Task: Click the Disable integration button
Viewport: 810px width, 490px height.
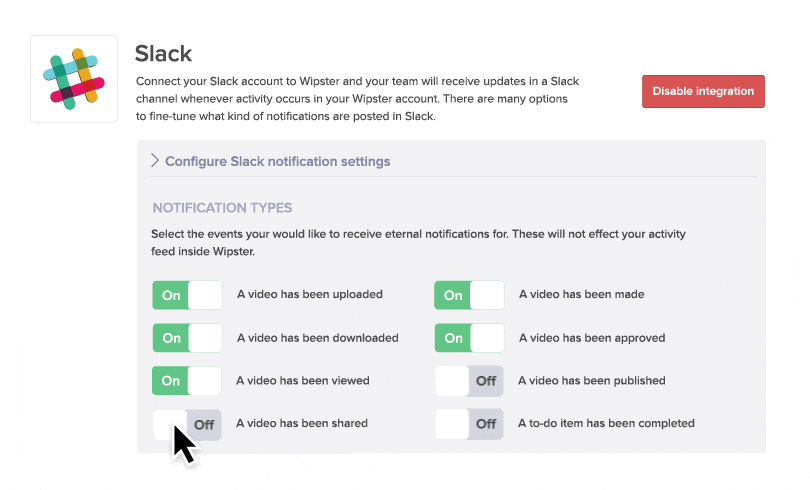Action: tap(703, 91)
